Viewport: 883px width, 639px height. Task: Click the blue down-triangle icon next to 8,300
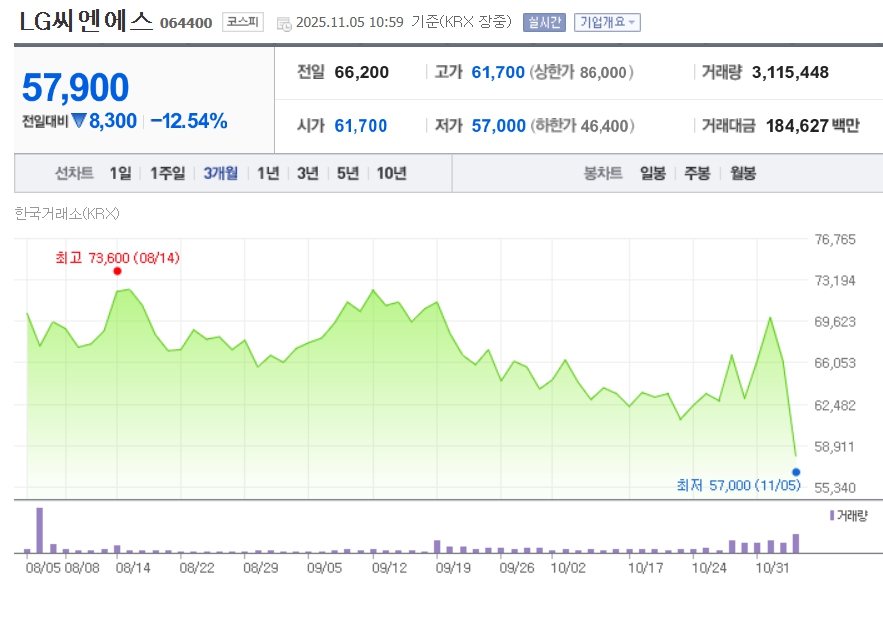pos(79,121)
